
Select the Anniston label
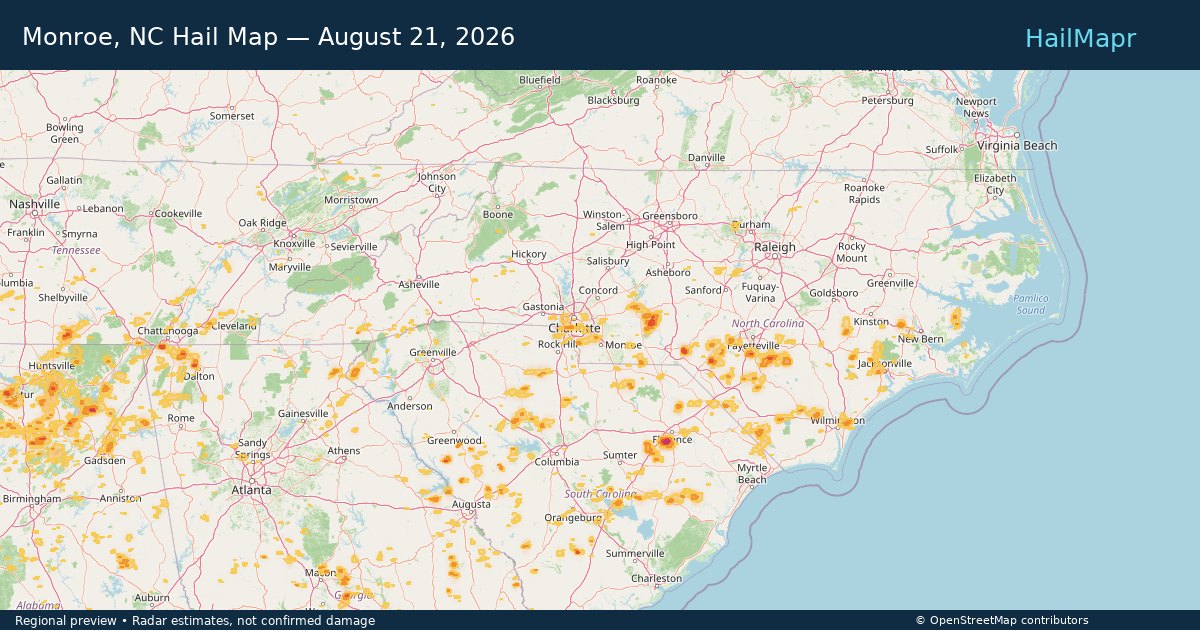click(x=120, y=499)
